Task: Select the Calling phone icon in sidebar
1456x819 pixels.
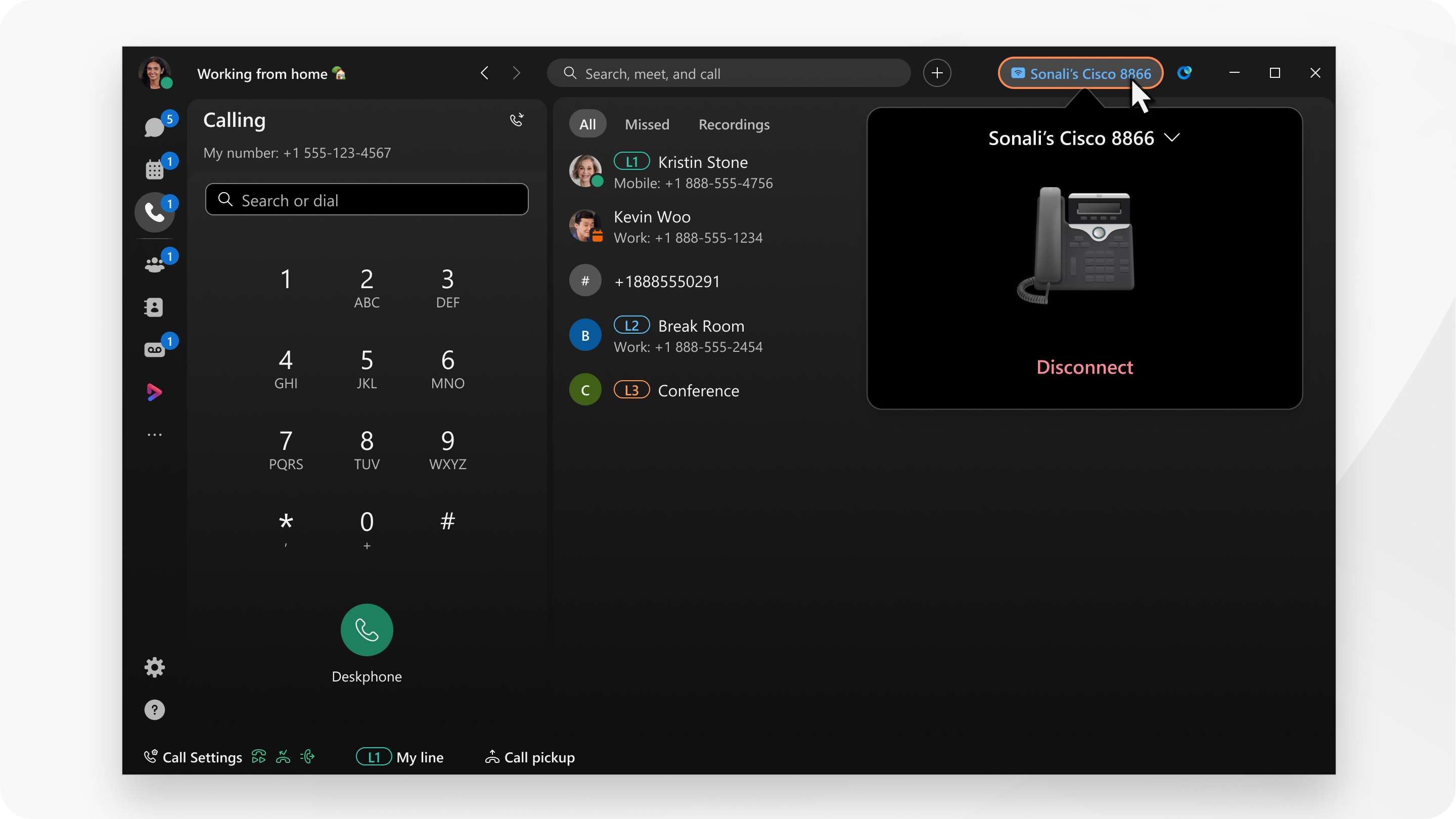Action: 154,212
